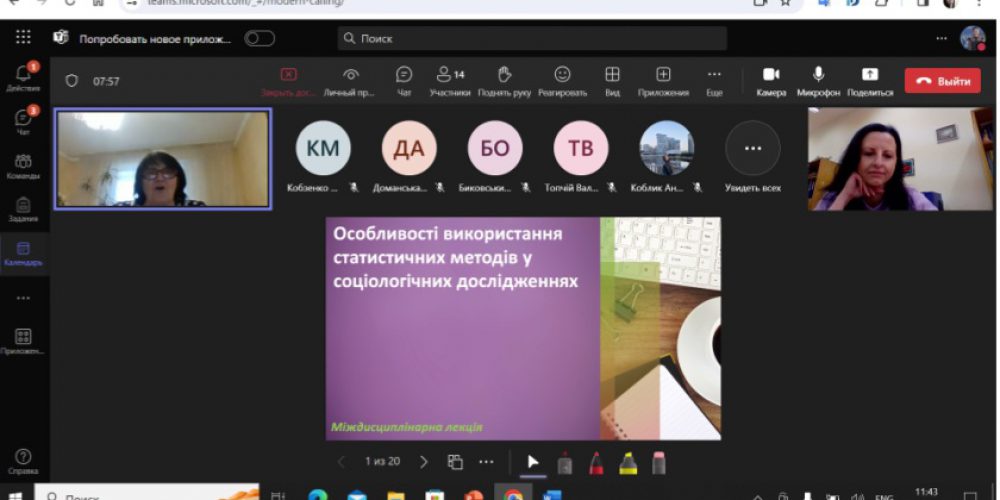1000x500 pixels.
Task: Select the red pen annotation tool
Action: point(596,462)
